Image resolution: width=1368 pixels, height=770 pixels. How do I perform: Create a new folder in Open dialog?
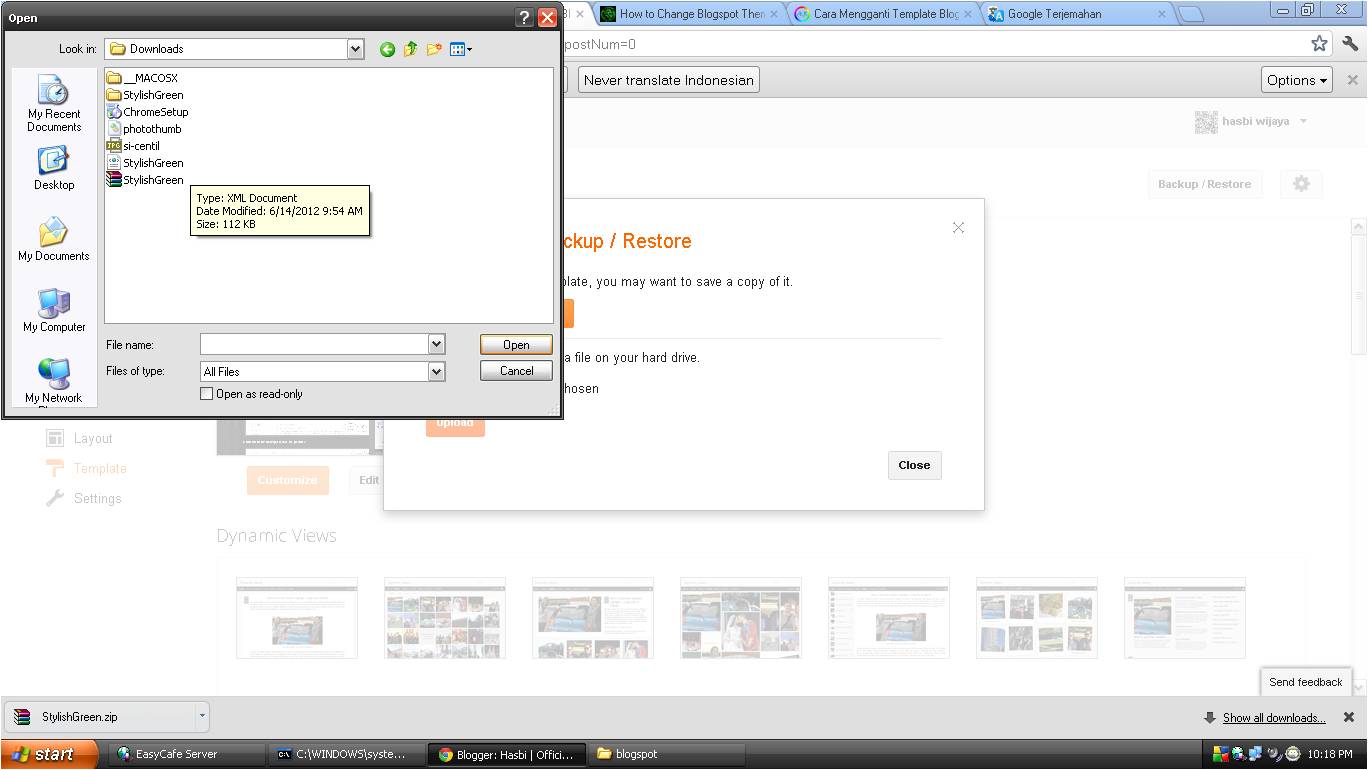tap(434, 49)
